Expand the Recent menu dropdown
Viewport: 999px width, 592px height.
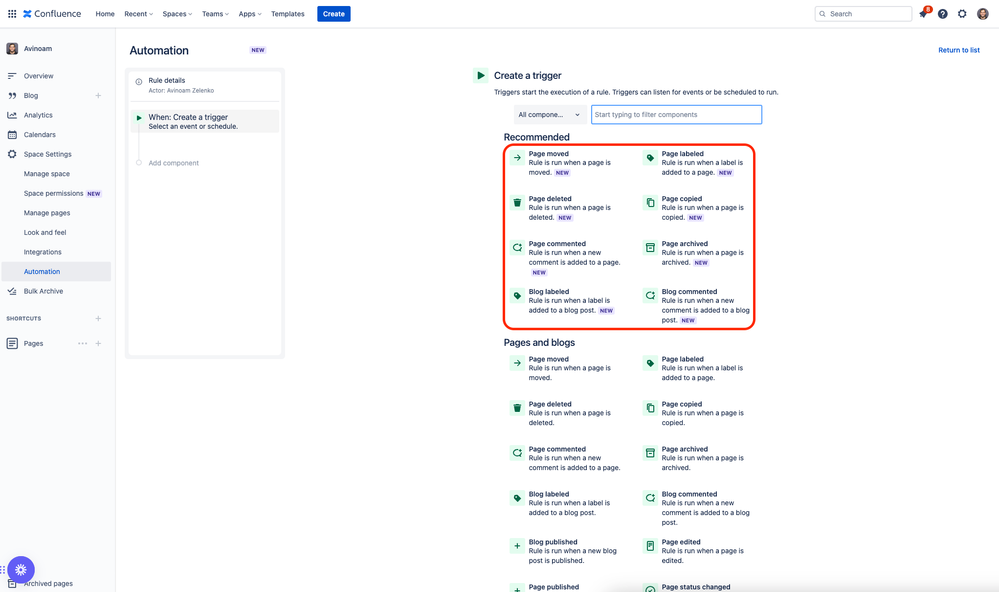pos(138,13)
